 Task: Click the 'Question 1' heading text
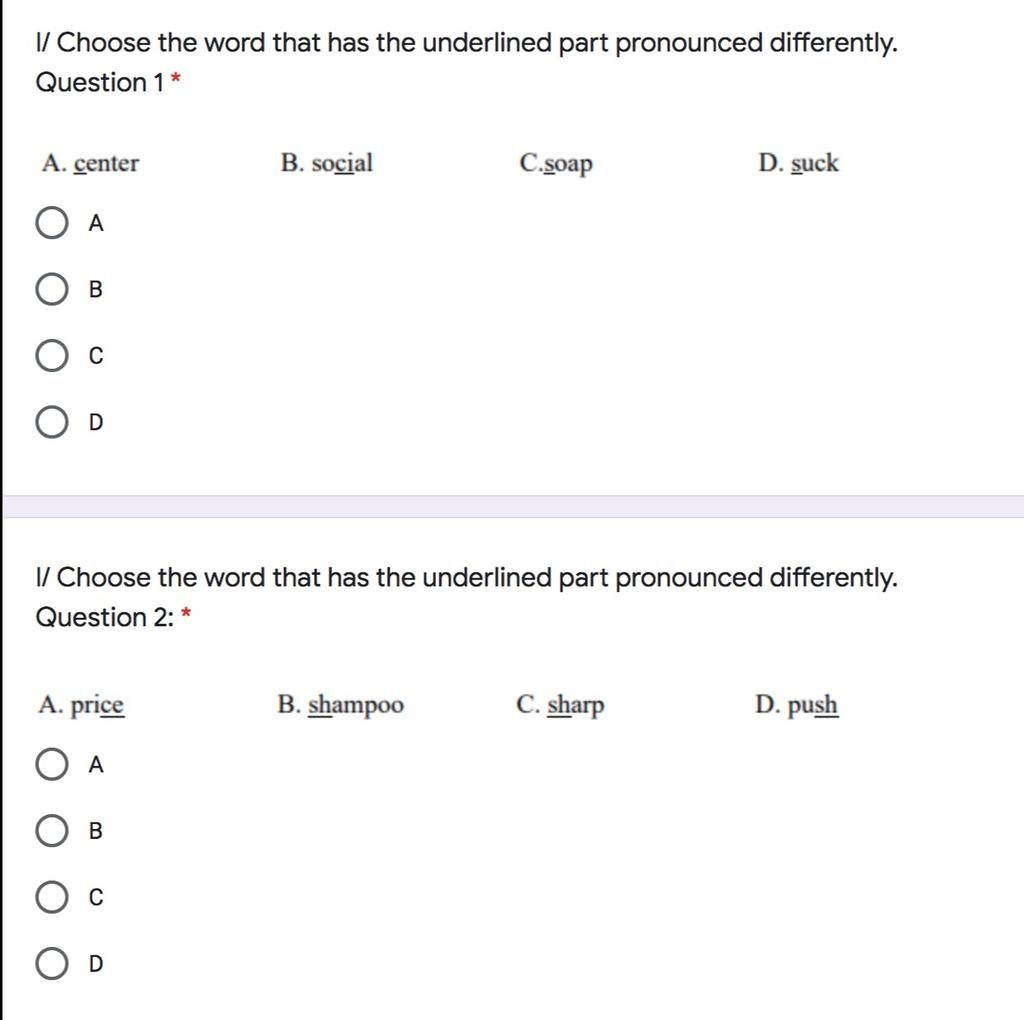point(99,82)
